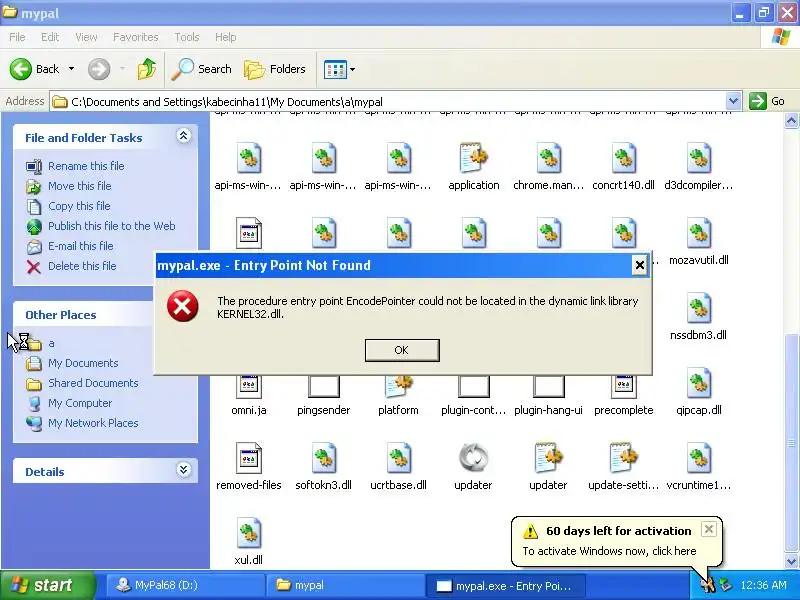Open the Tools menu
Image resolution: width=800 pixels, height=600 pixels.
[187, 37]
